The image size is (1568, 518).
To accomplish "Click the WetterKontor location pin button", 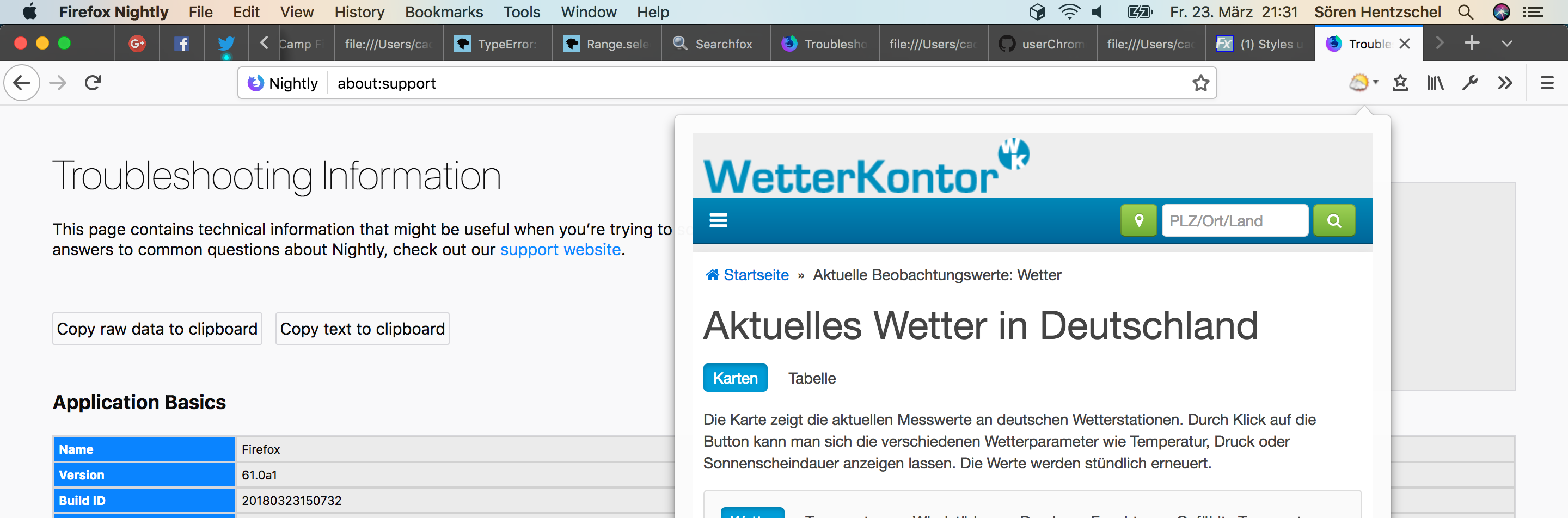I will 1138,220.
